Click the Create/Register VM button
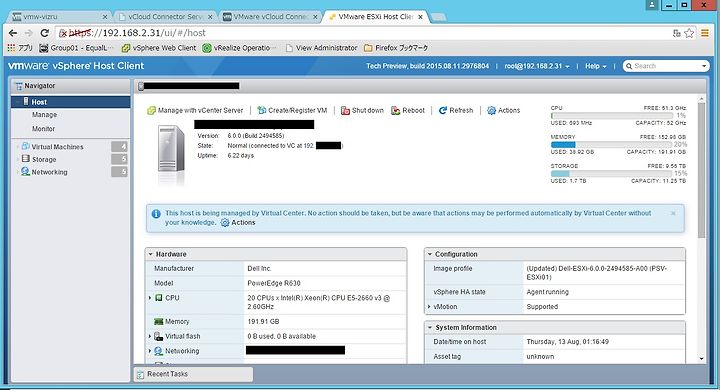 tap(292, 111)
